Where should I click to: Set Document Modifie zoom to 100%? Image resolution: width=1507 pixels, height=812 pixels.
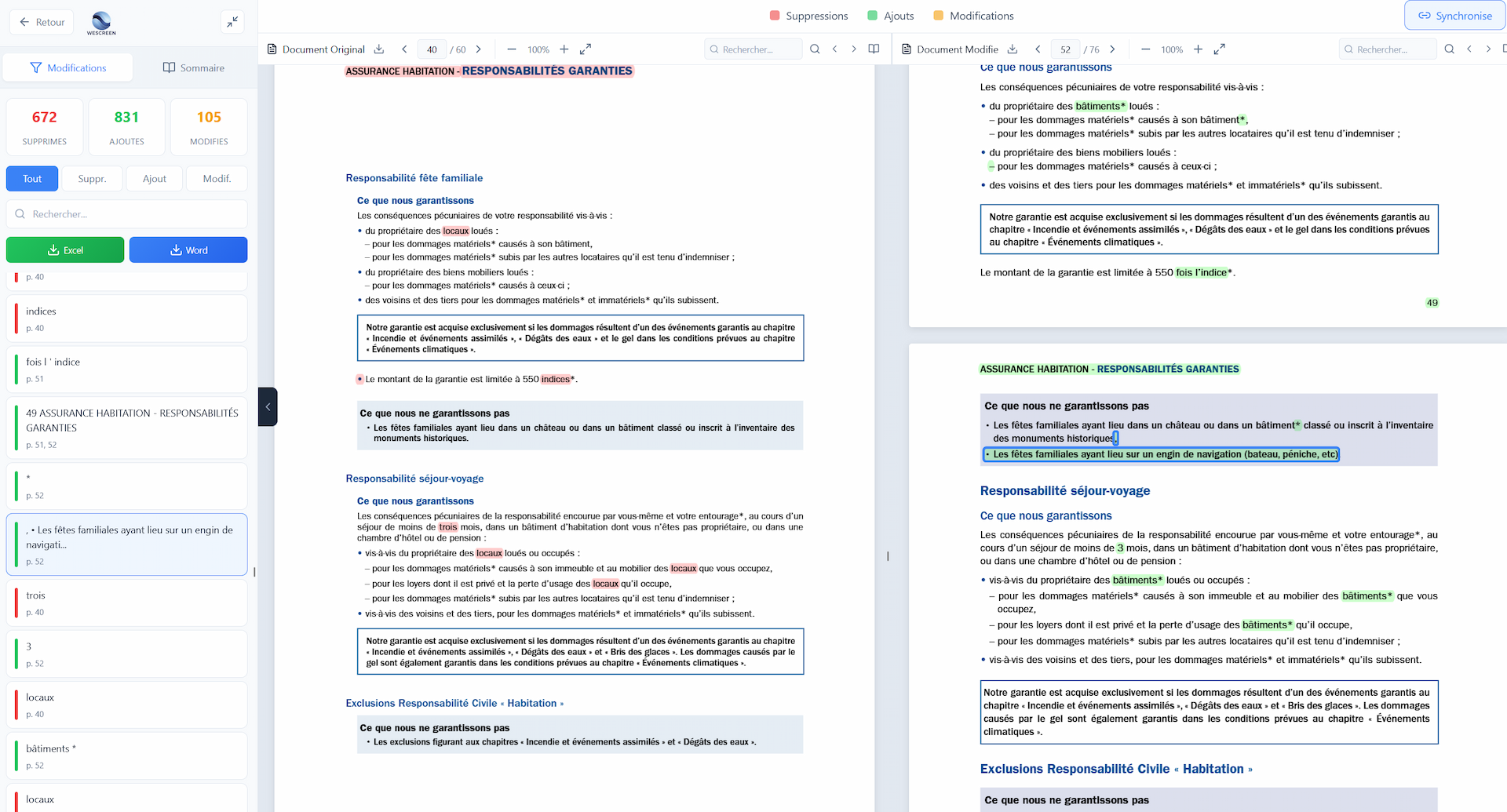[1171, 49]
